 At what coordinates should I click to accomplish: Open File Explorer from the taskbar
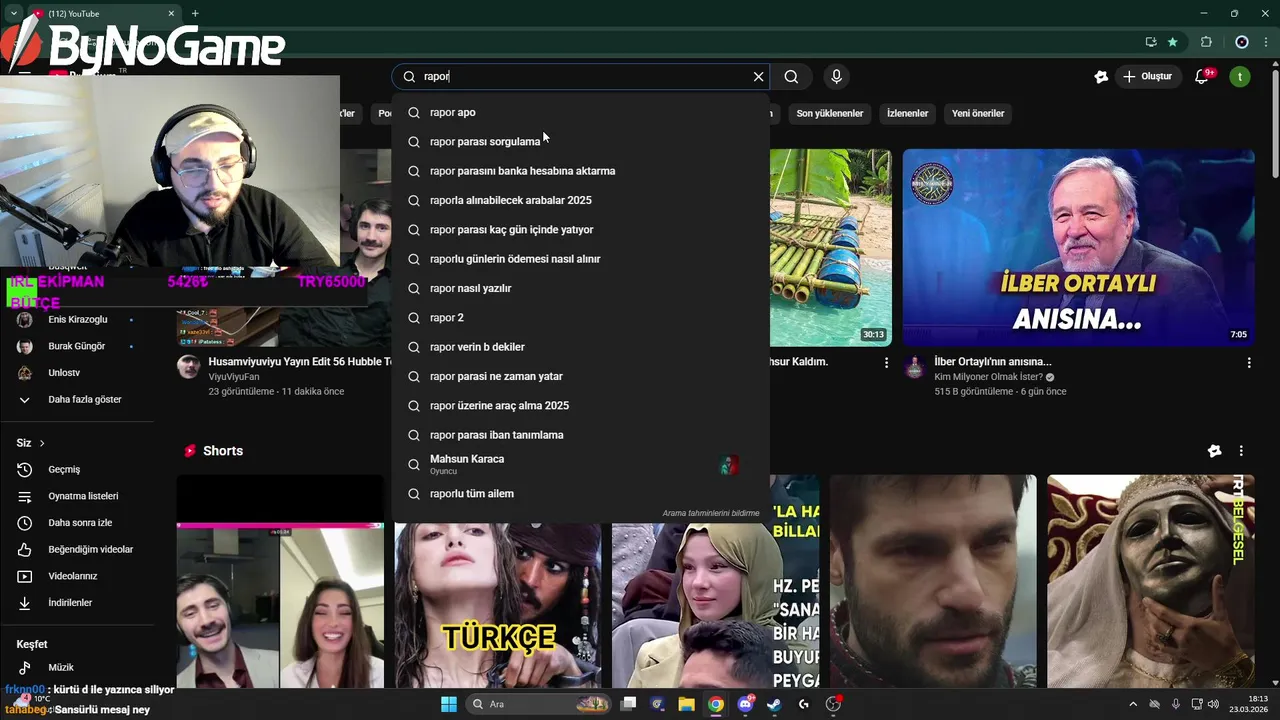point(686,704)
